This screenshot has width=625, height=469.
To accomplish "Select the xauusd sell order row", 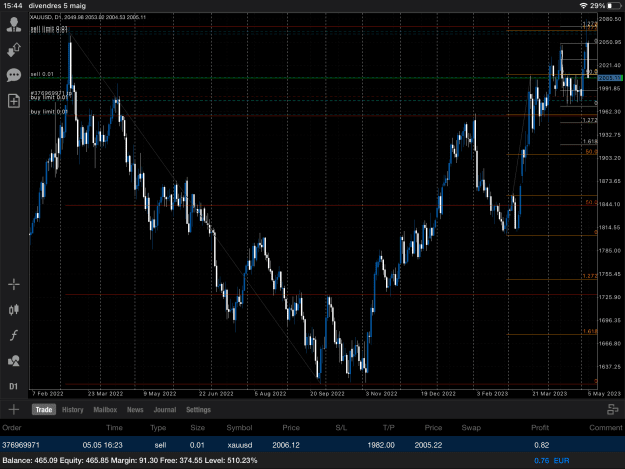I will coord(312,445).
